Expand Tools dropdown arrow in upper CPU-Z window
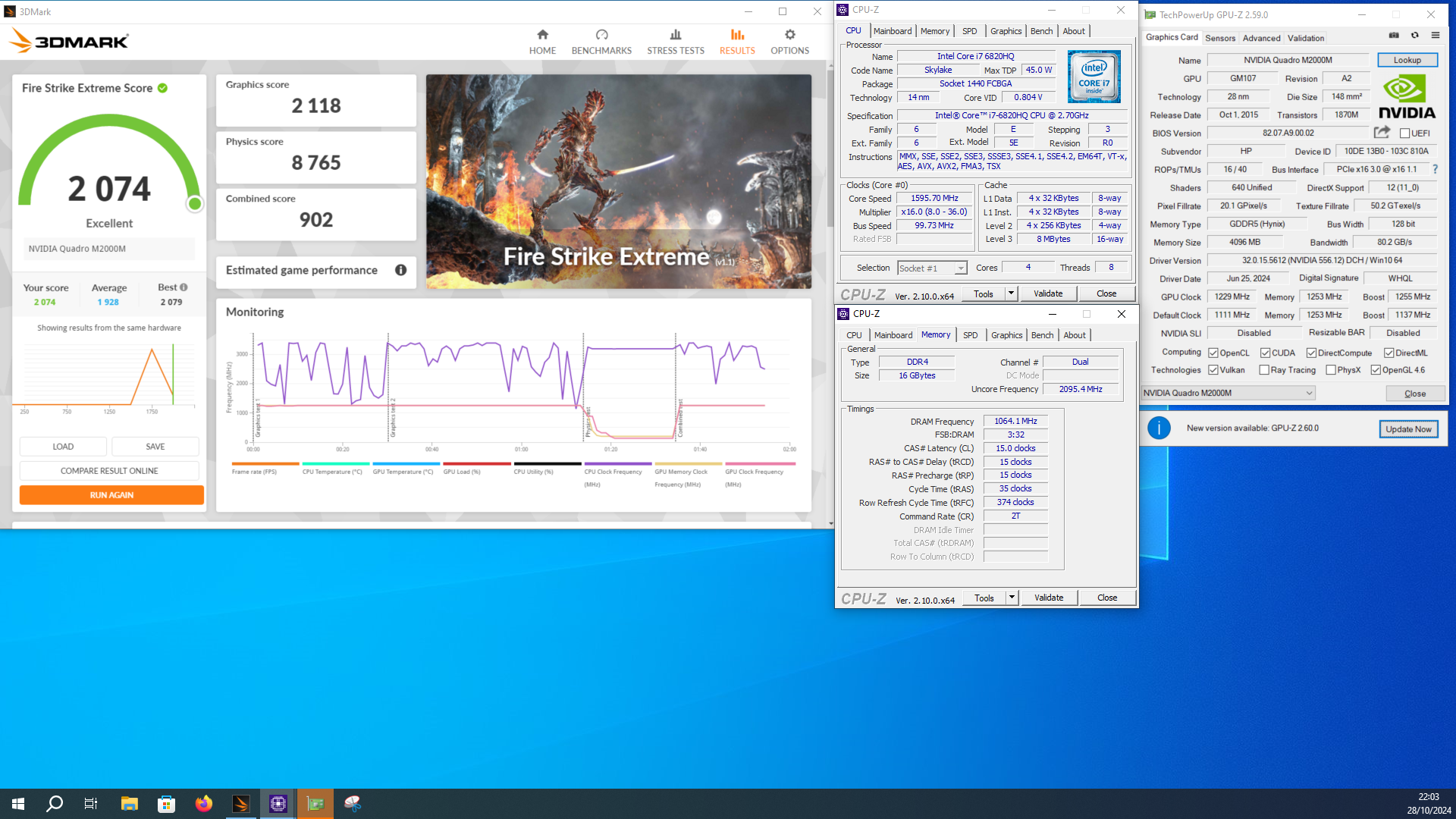The width and height of the screenshot is (1456, 819). pos(1011,293)
